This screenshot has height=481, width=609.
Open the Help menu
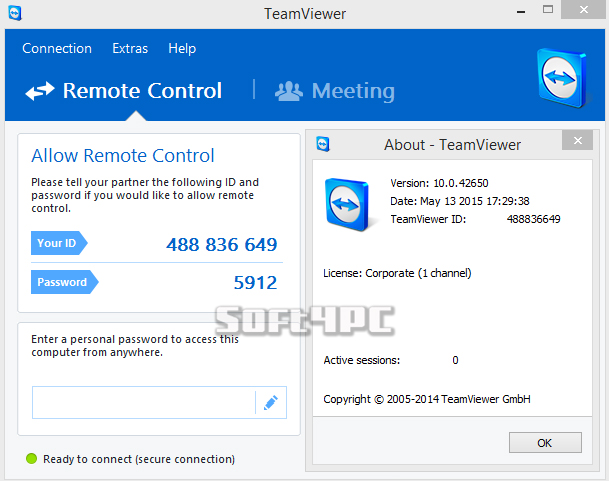pos(182,49)
